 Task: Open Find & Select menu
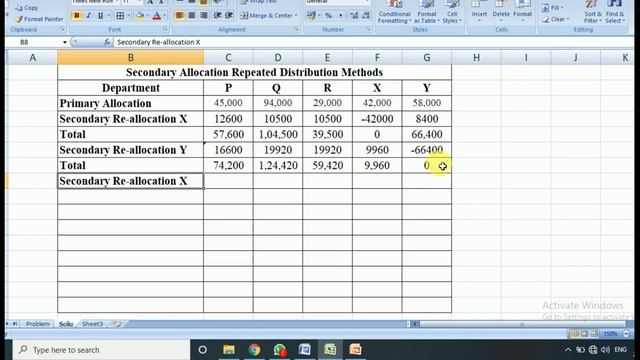click(x=615, y=12)
